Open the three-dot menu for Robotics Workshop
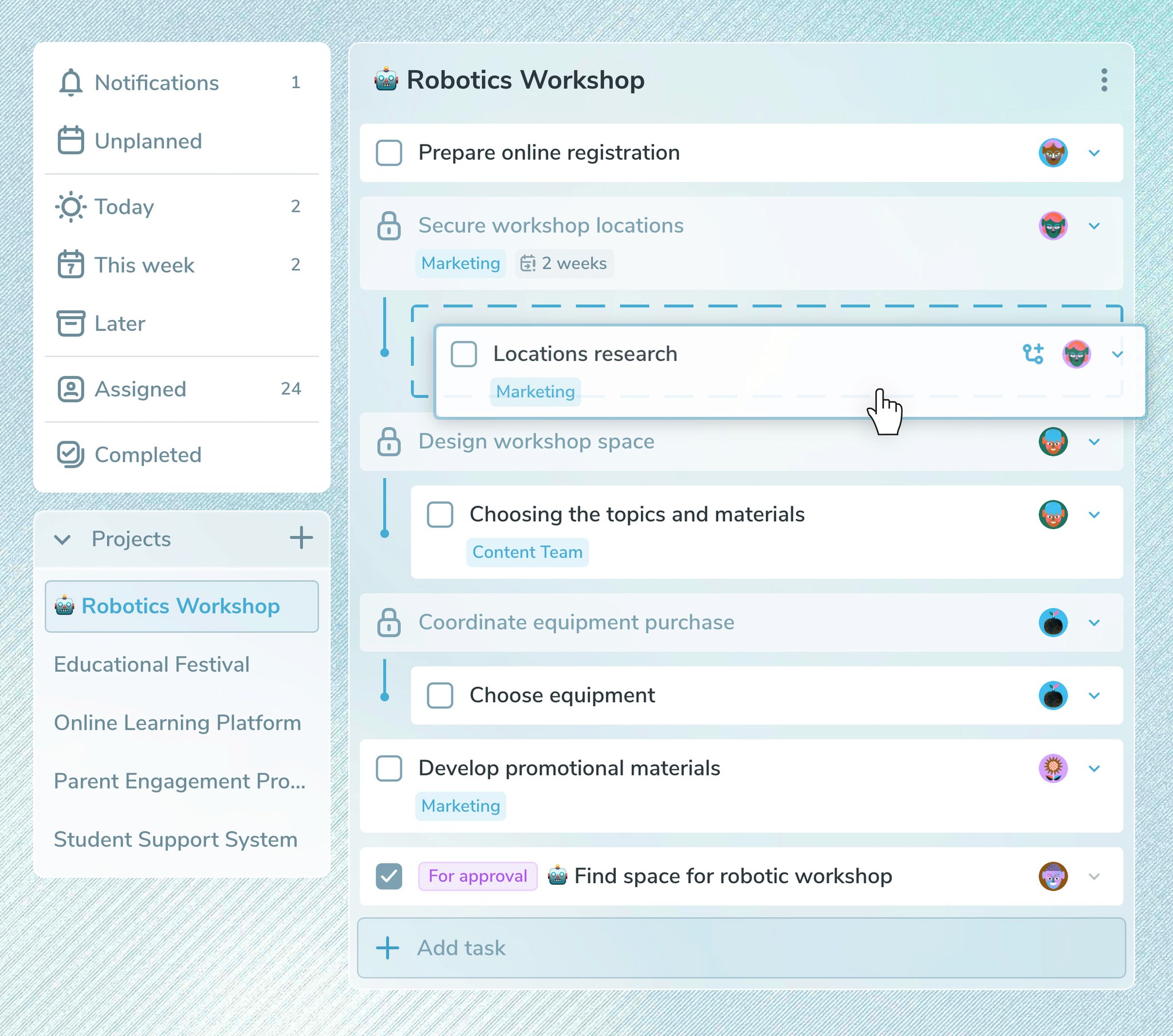Image resolution: width=1173 pixels, height=1036 pixels. coord(1104,80)
